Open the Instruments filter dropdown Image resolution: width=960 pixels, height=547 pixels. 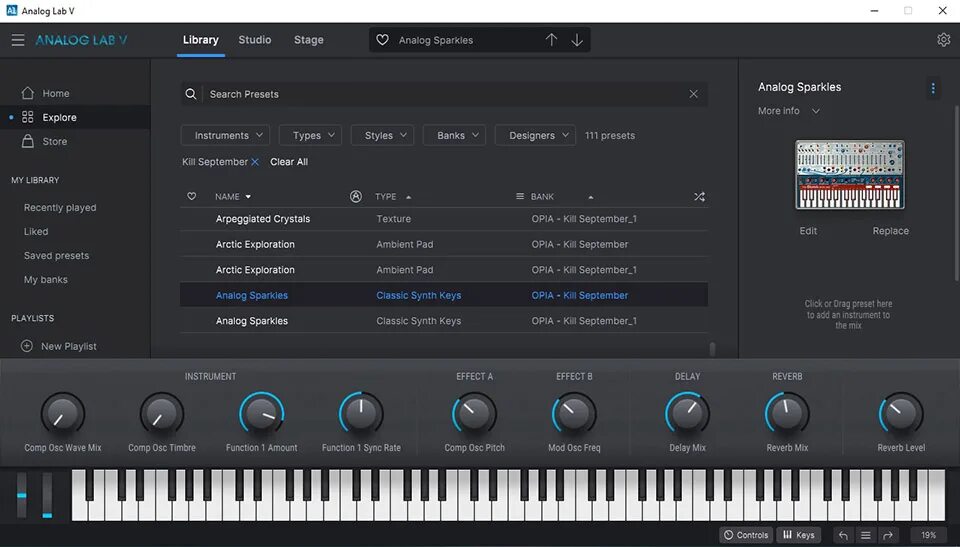[x=225, y=135]
